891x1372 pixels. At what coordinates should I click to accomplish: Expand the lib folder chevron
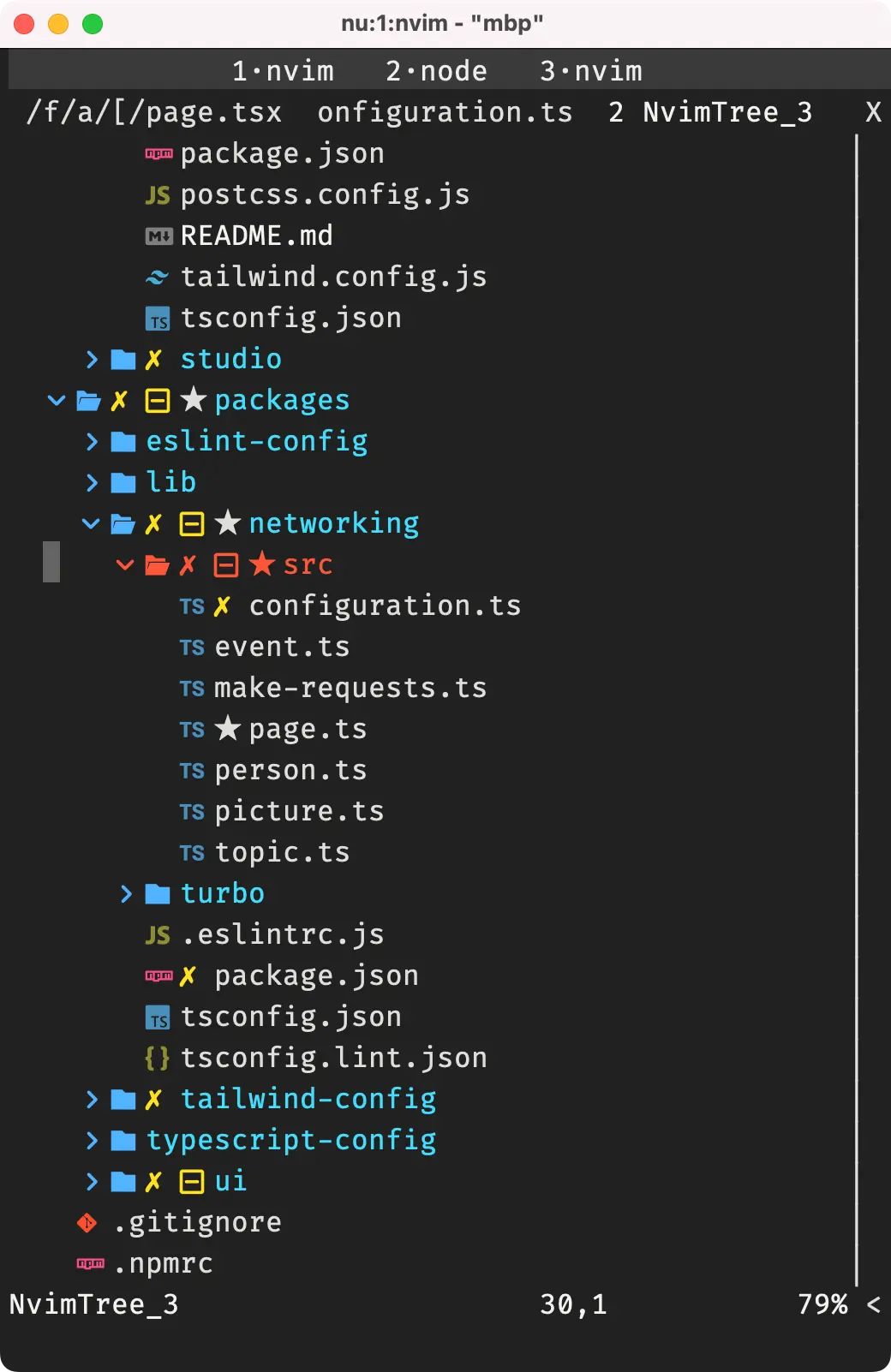[x=92, y=483]
